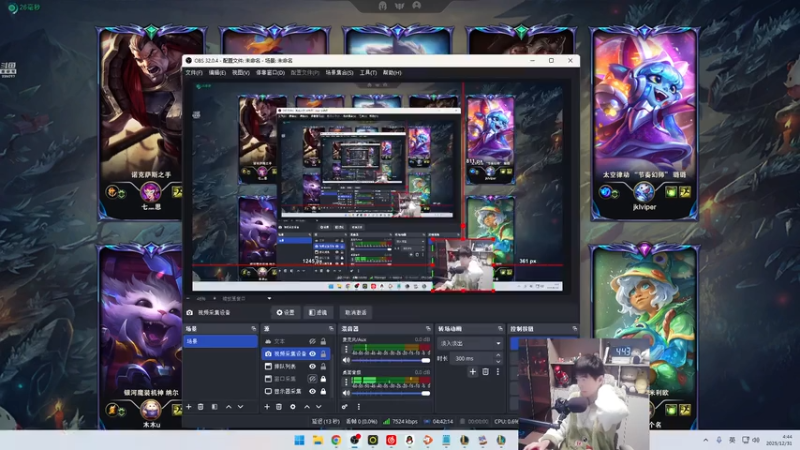Click the 滤镜 filters button

[x=318, y=312]
